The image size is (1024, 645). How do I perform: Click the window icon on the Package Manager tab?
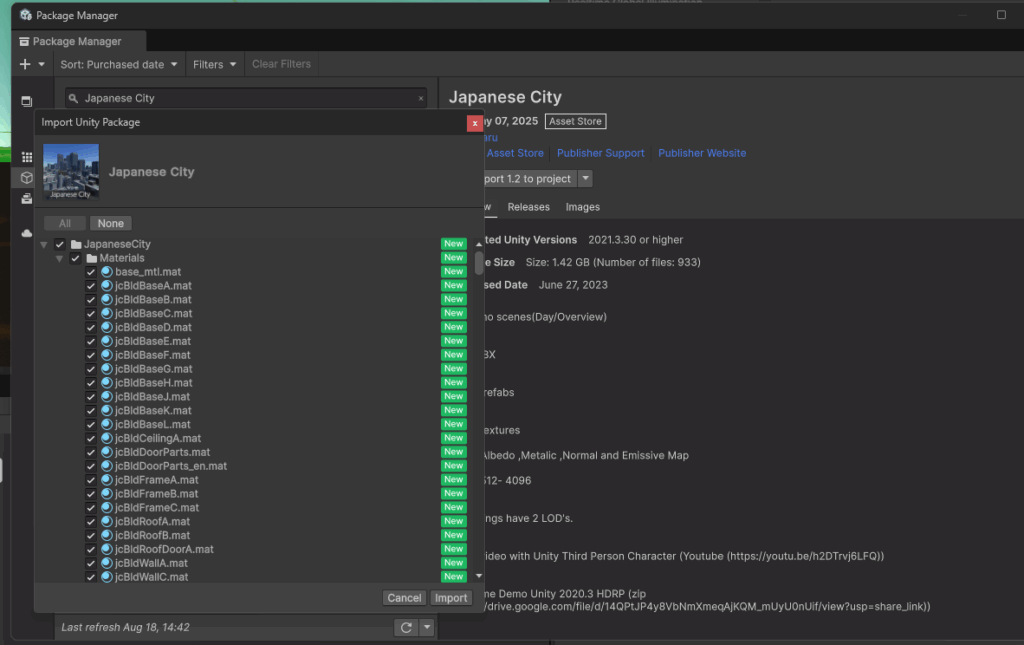[24, 42]
